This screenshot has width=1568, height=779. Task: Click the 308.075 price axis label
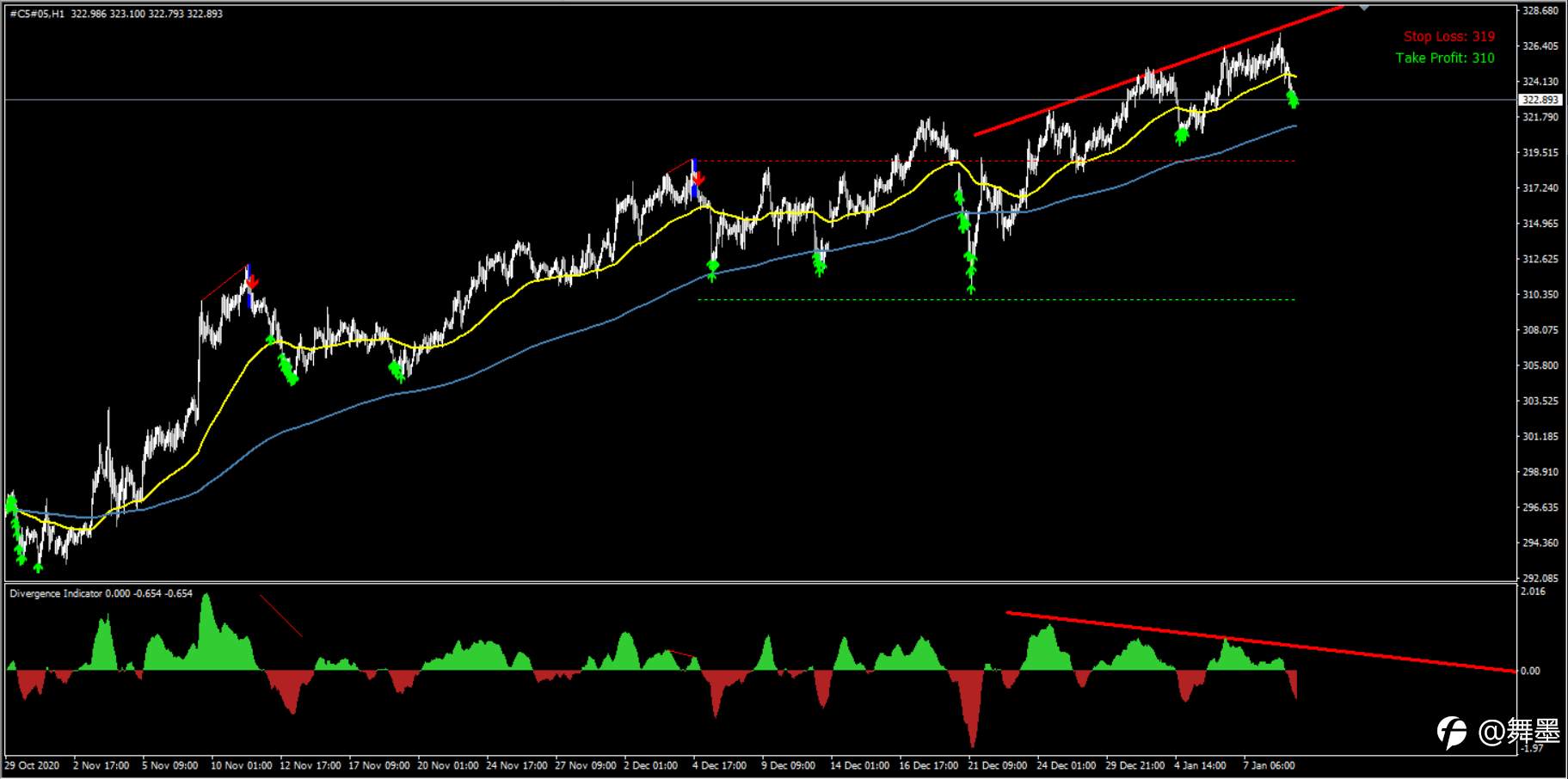click(1540, 329)
